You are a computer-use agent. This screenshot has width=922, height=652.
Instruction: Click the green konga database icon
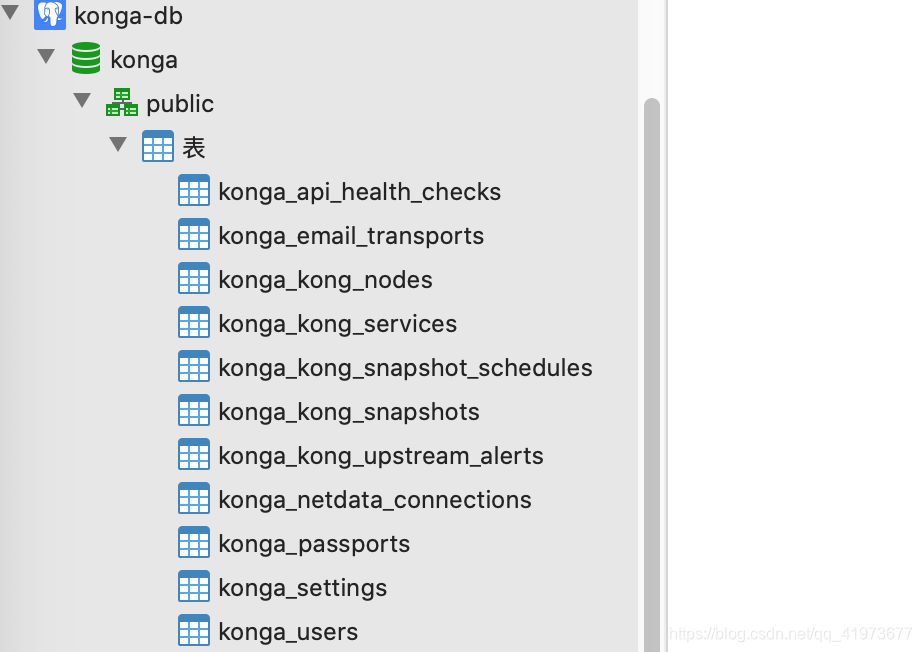[x=86, y=58]
